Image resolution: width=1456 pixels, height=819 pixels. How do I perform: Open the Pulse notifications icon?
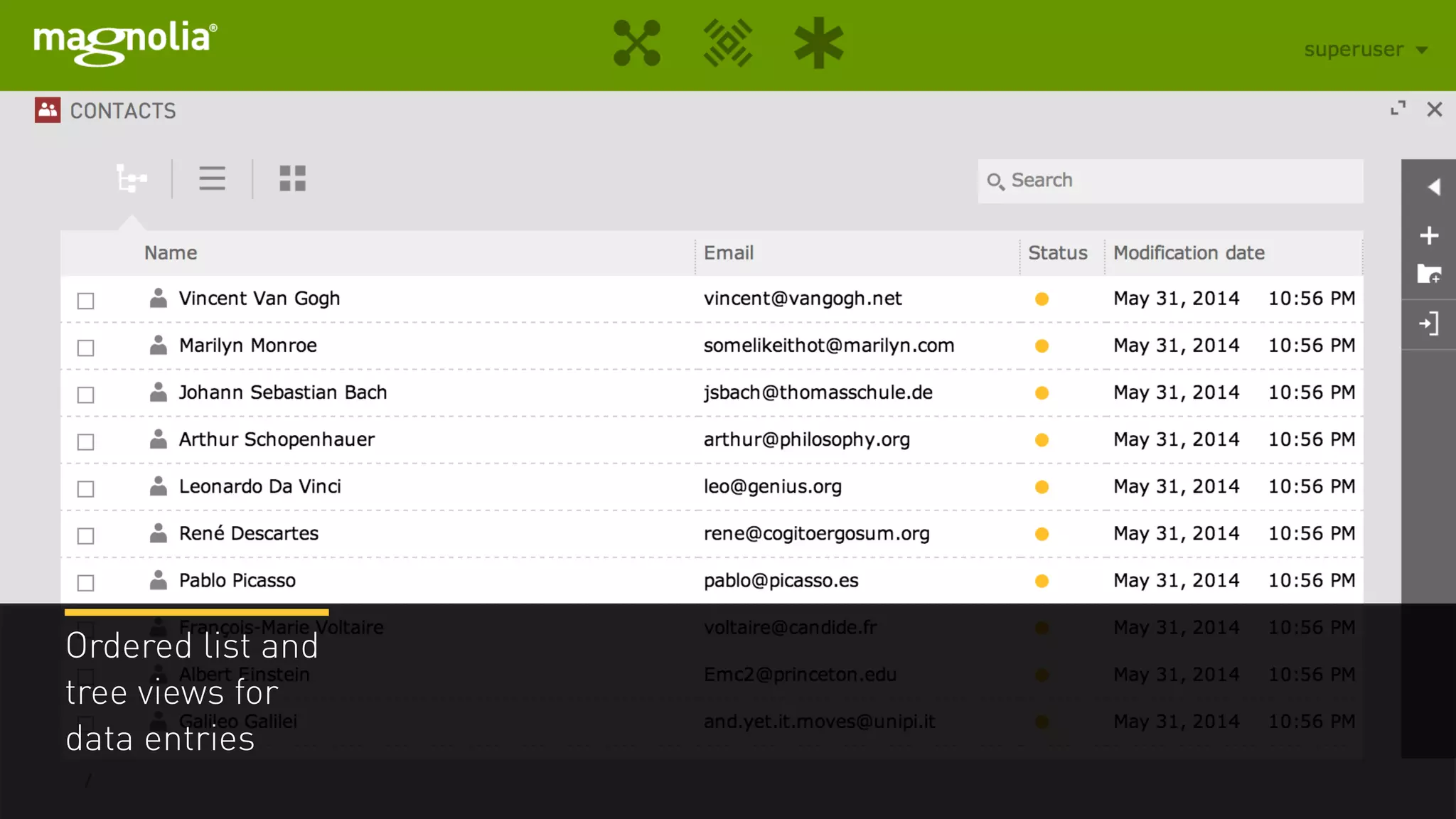(x=727, y=43)
